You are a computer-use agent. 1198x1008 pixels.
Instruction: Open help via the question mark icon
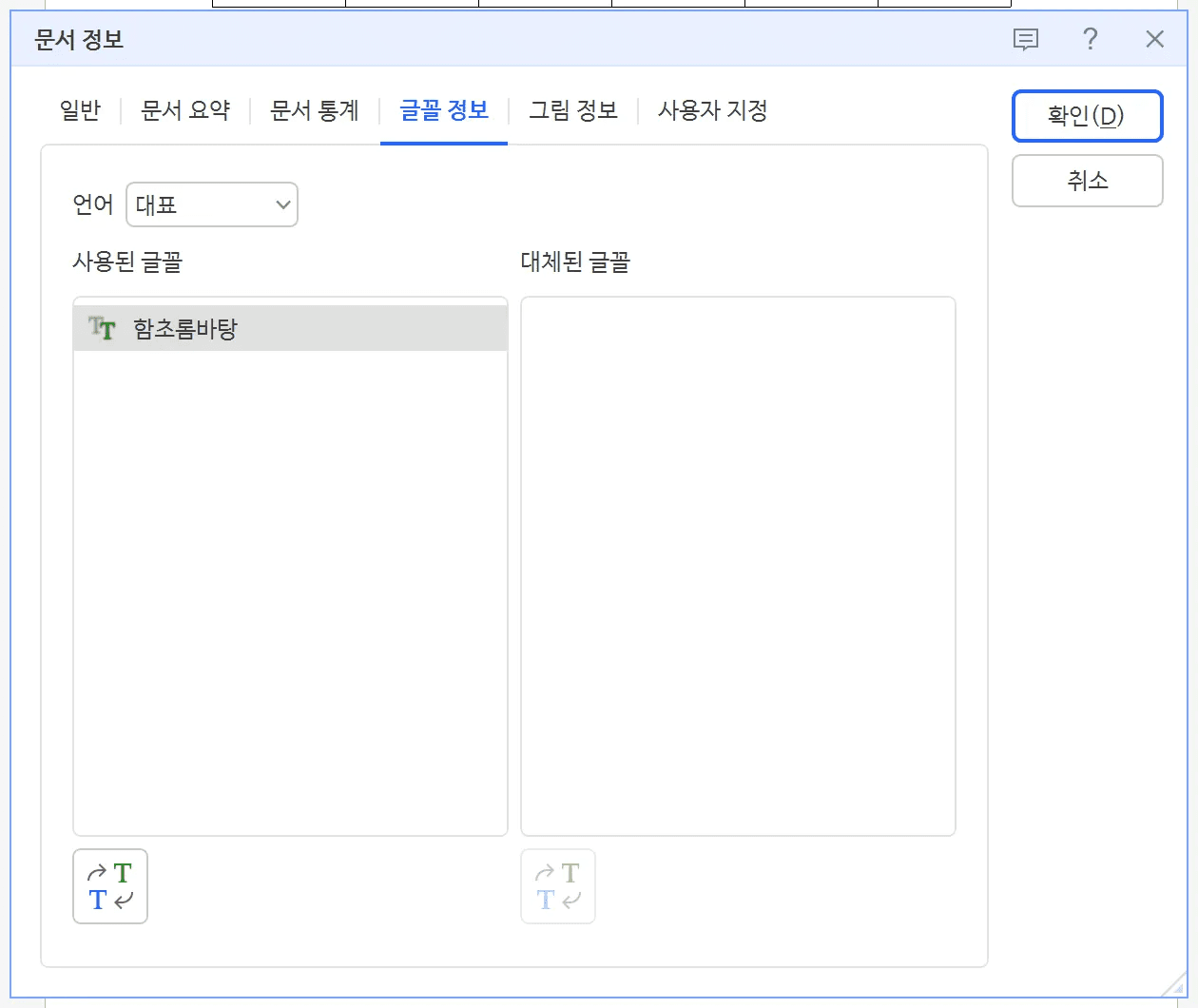tap(1090, 39)
